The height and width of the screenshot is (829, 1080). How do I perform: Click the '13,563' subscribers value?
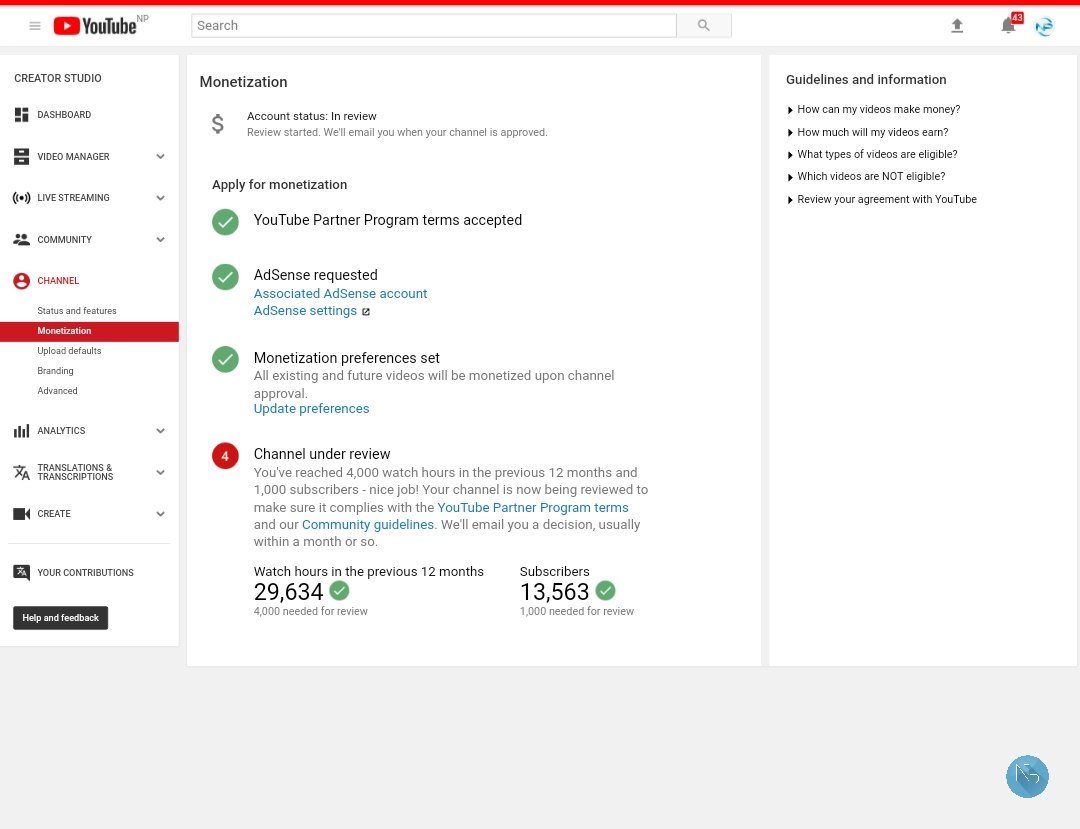(x=554, y=591)
